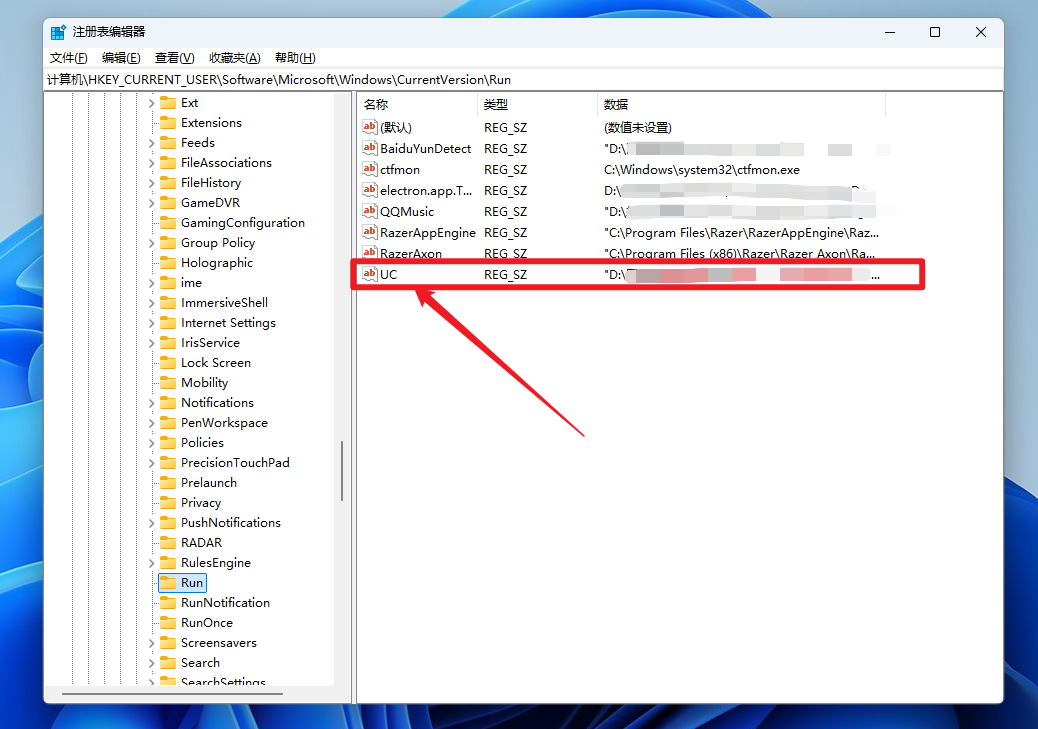Expand the Group Policy key
The width and height of the screenshot is (1038, 729).
(x=152, y=243)
